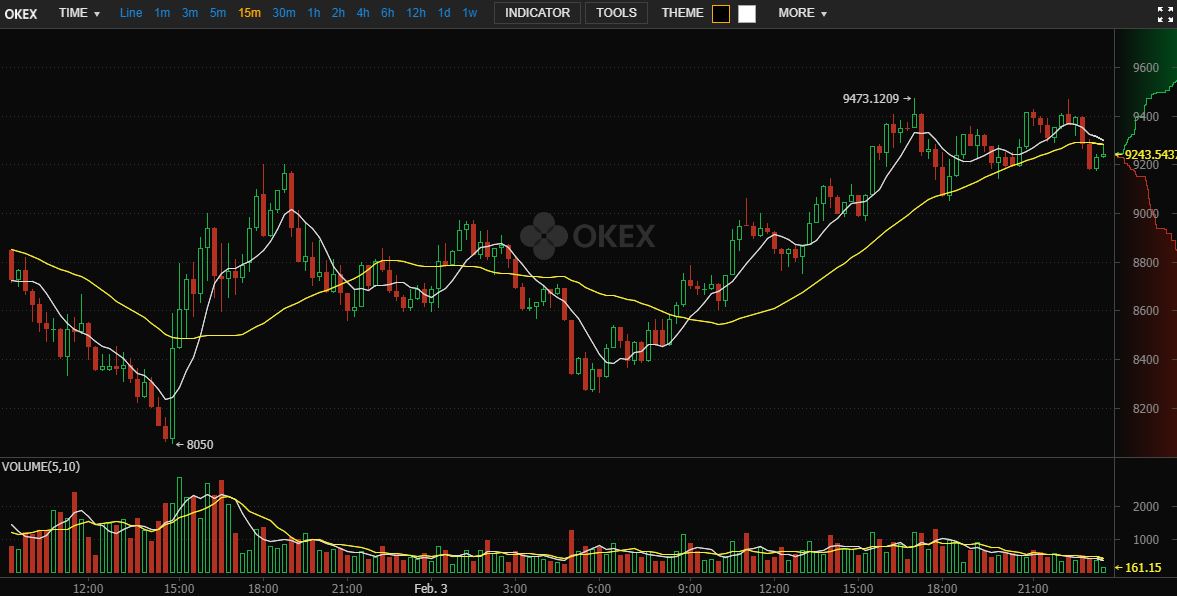Switch to the 1m interval
This screenshot has height=596, width=1177.
tap(162, 14)
